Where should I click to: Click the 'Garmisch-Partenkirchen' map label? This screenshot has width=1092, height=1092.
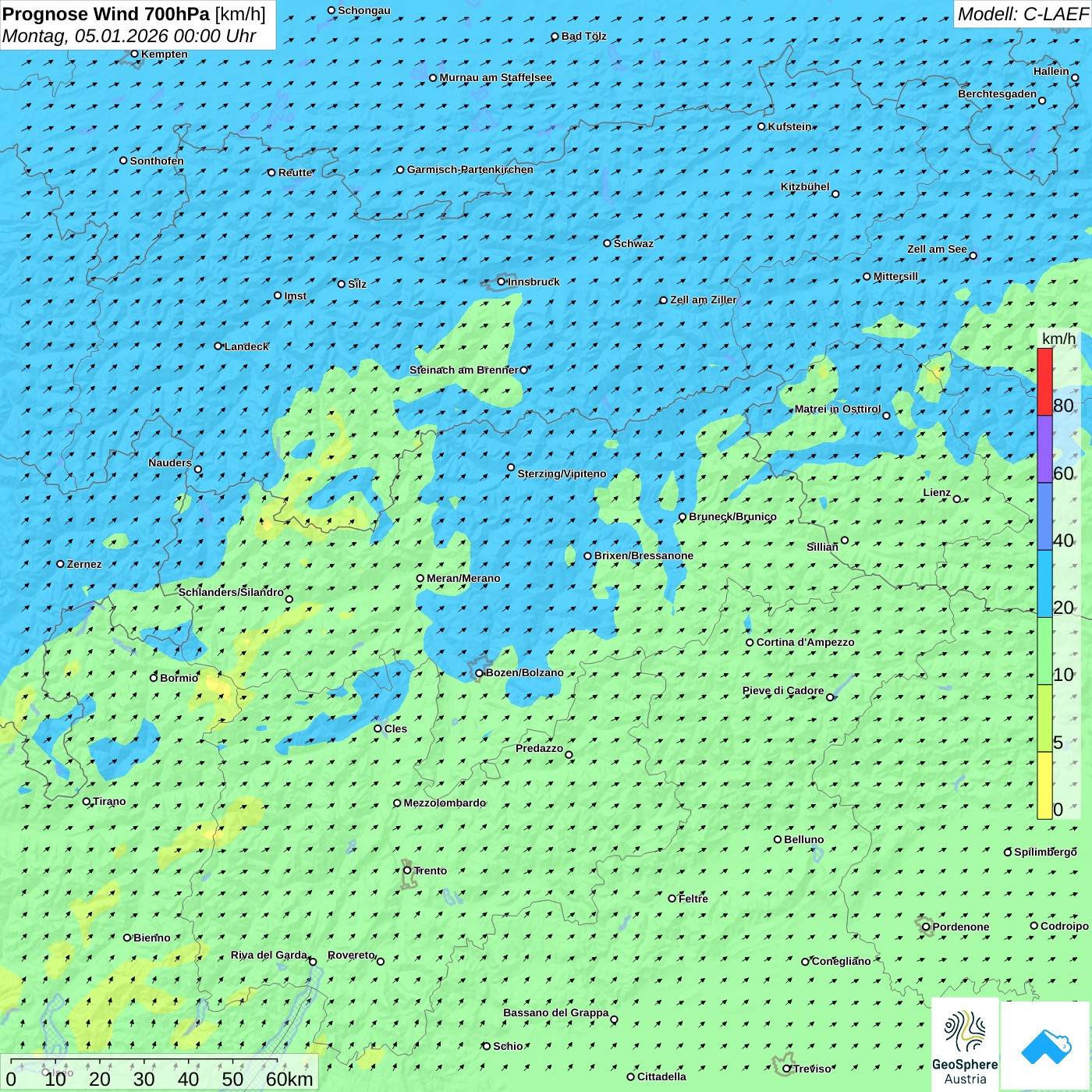[470, 169]
